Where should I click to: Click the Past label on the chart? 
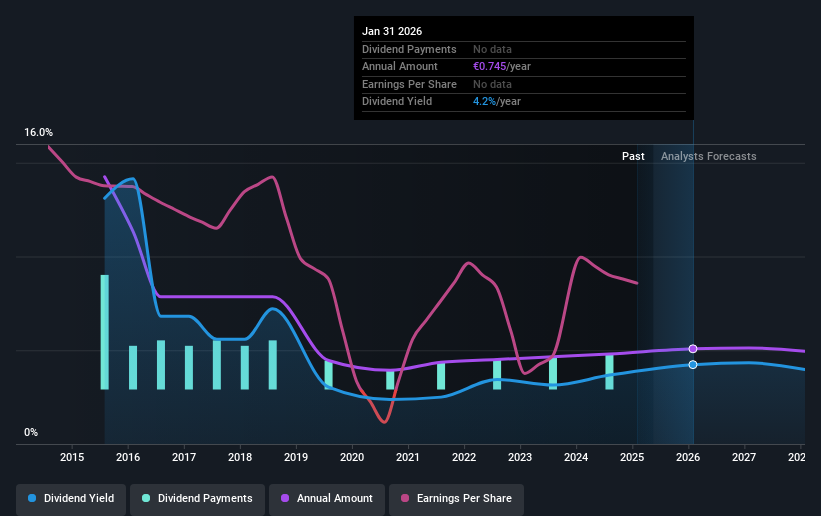[x=633, y=156]
